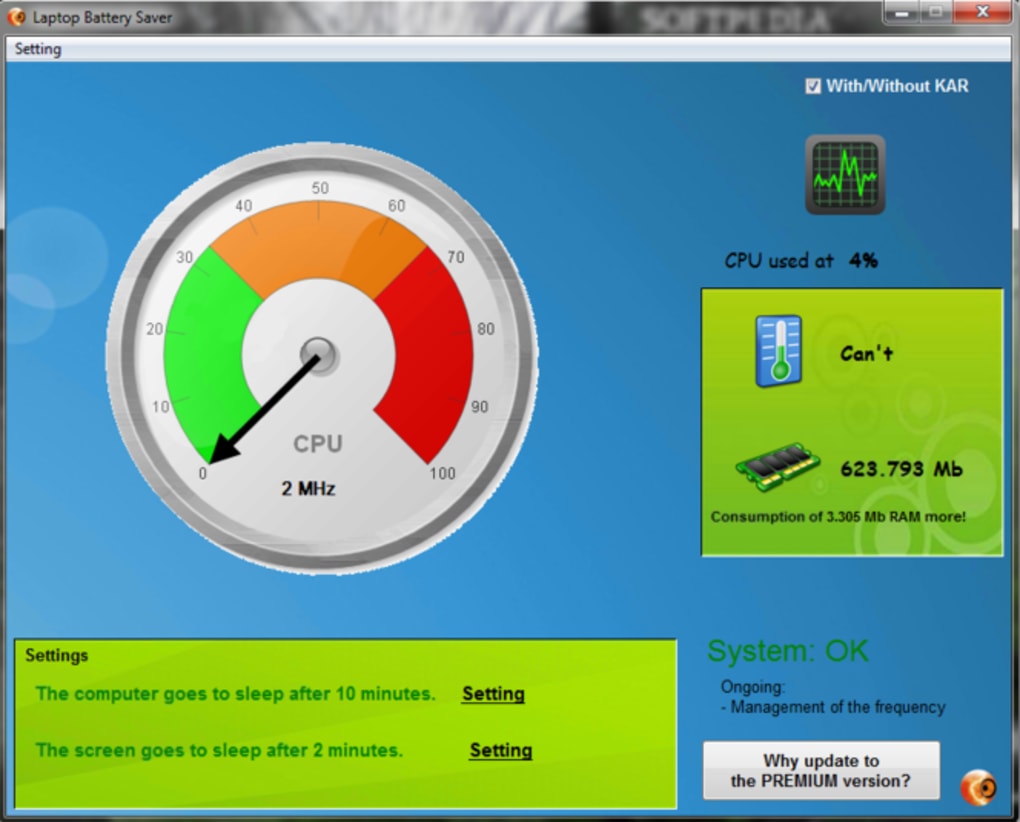
Task: Click the CPU activity monitor icon
Action: point(845,174)
